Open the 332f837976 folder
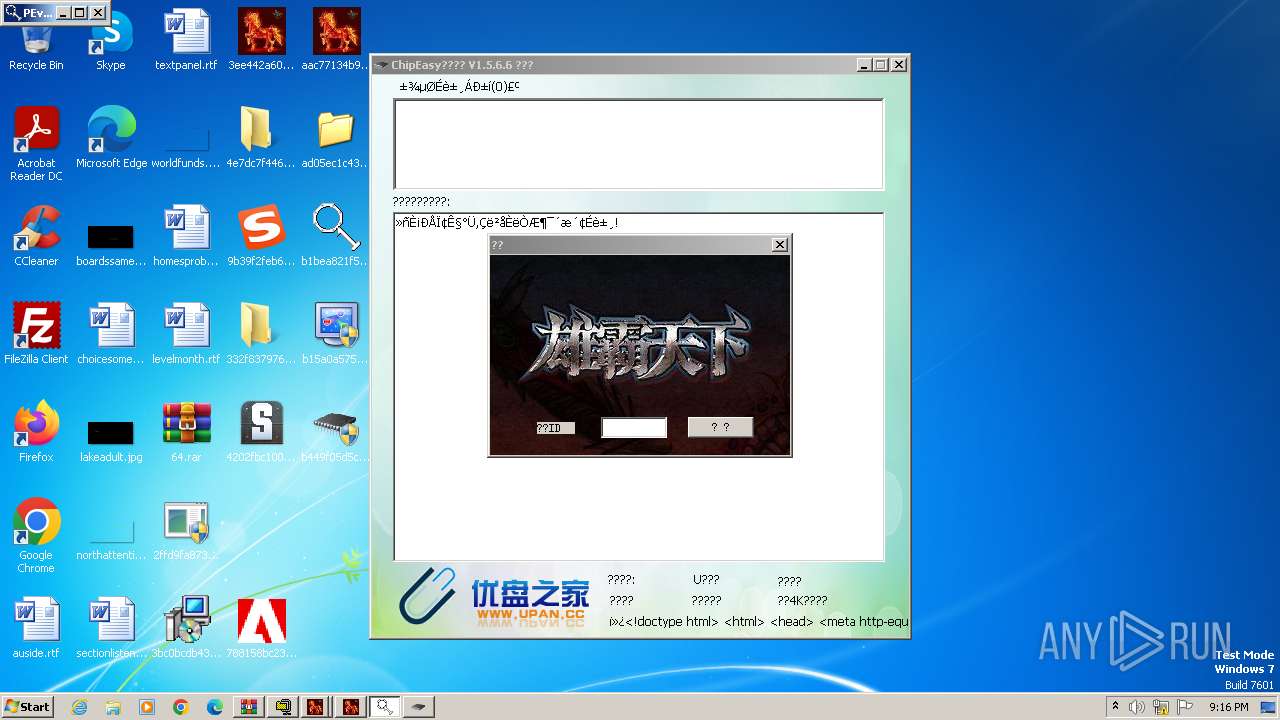Screen dimensions: 1280x720 pyautogui.click(x=261, y=334)
